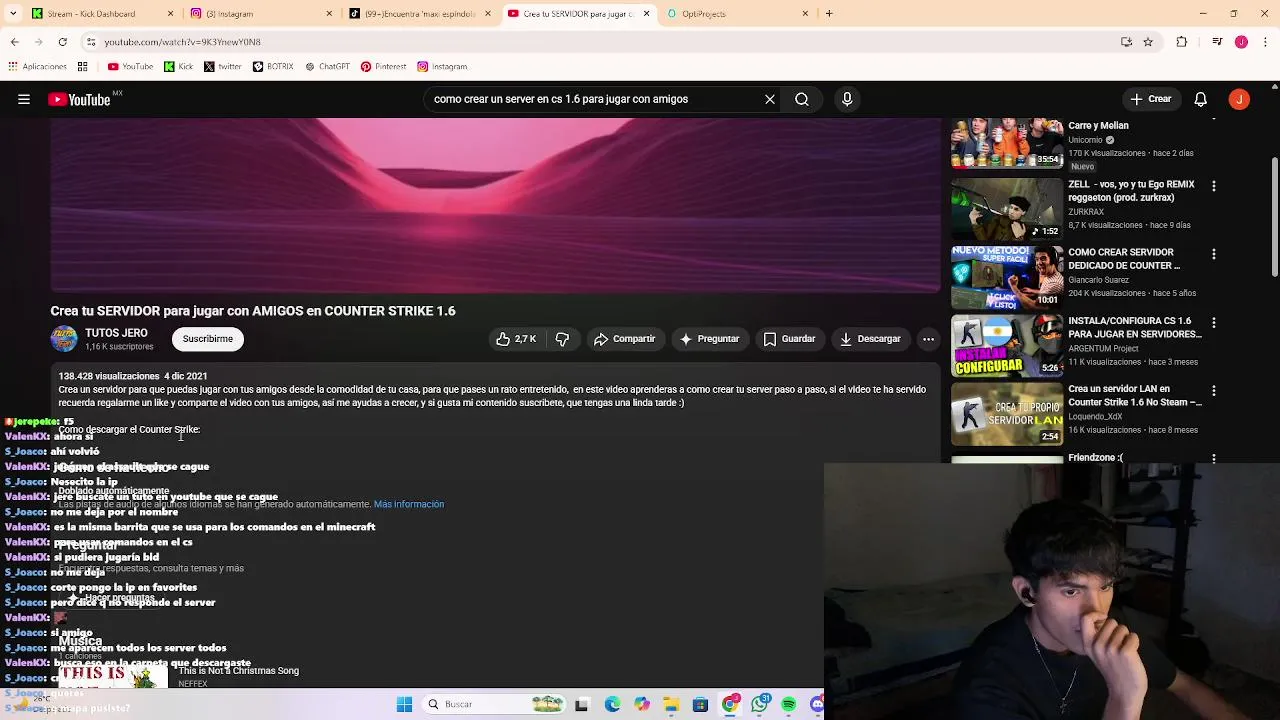Clear the YouTube search box text
The width and height of the screenshot is (1280, 720).
coord(769,99)
